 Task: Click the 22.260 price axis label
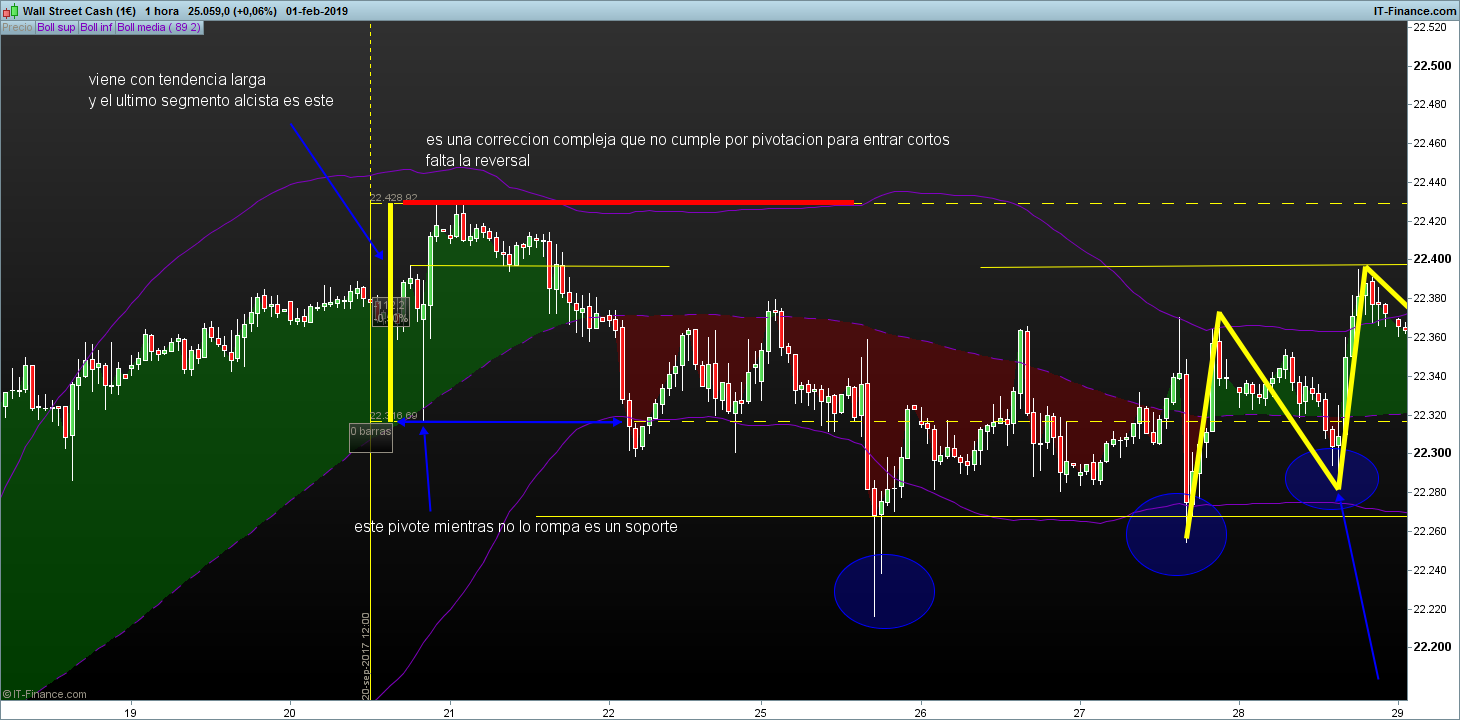pos(1430,531)
